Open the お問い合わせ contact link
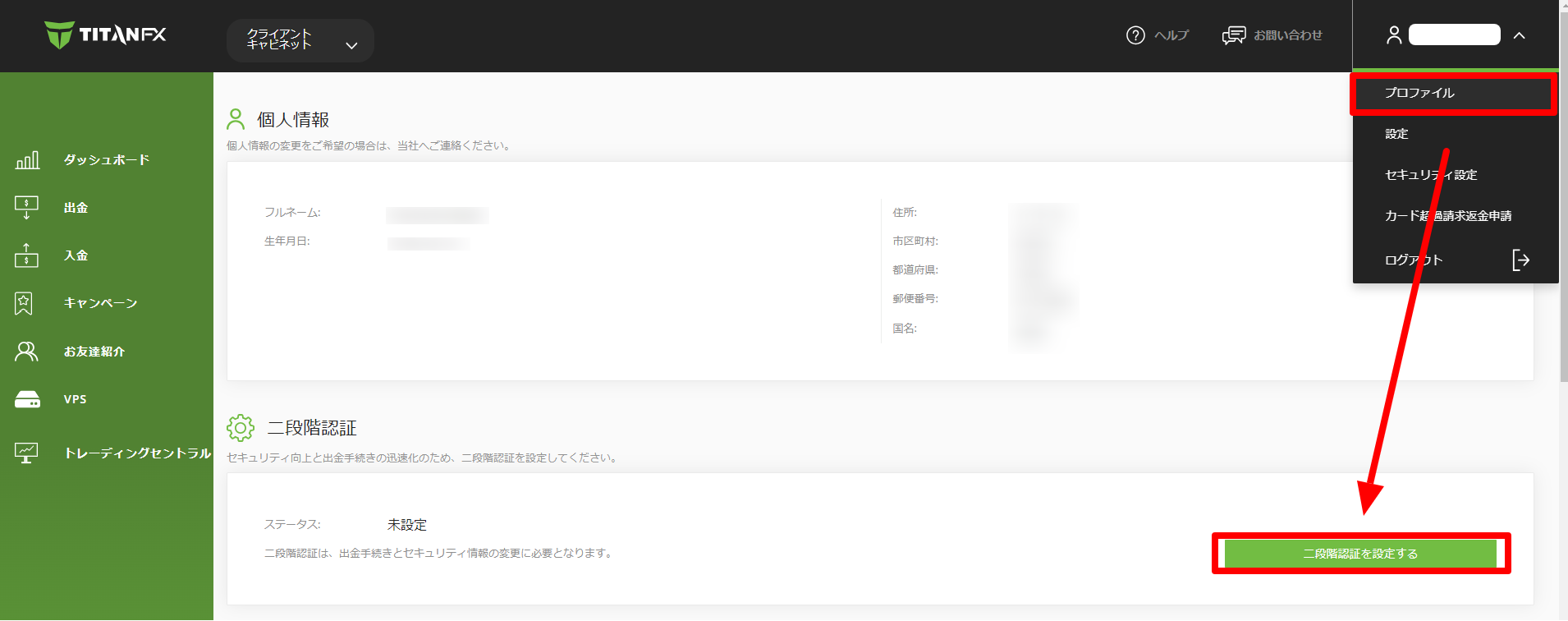1568x621 pixels. tap(1272, 35)
